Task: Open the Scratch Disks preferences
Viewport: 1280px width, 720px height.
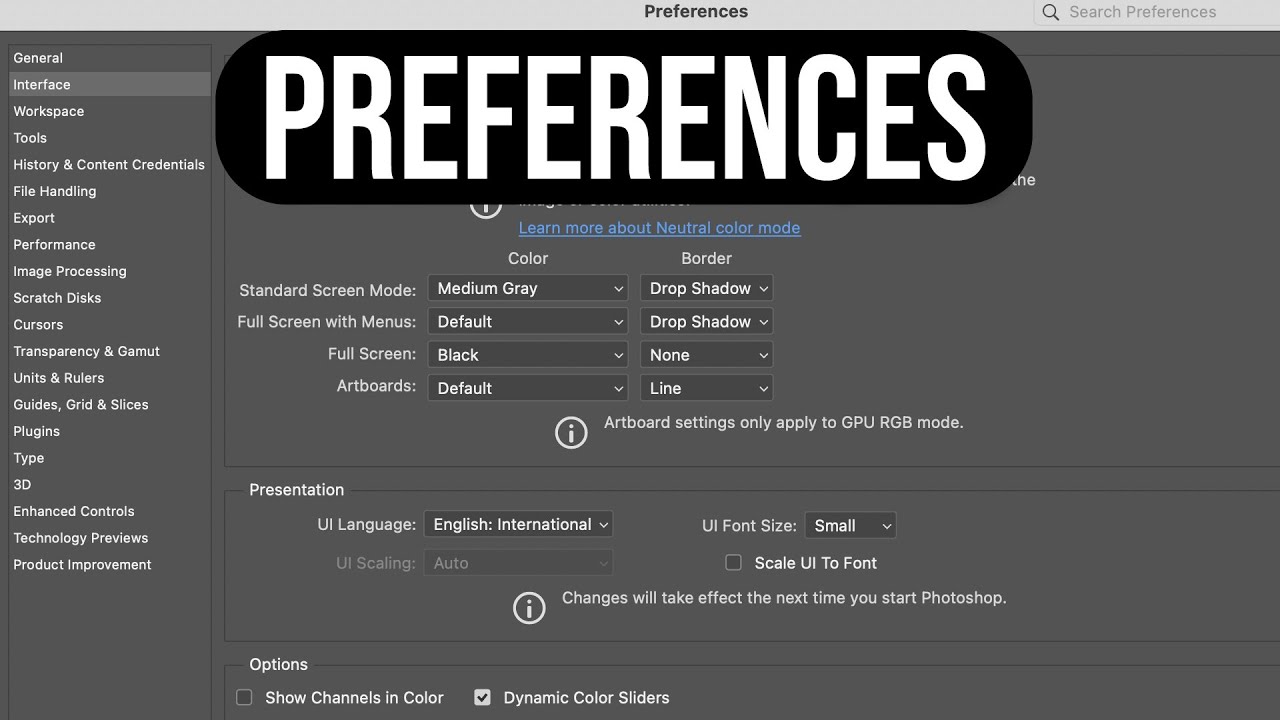Action: [x=57, y=298]
